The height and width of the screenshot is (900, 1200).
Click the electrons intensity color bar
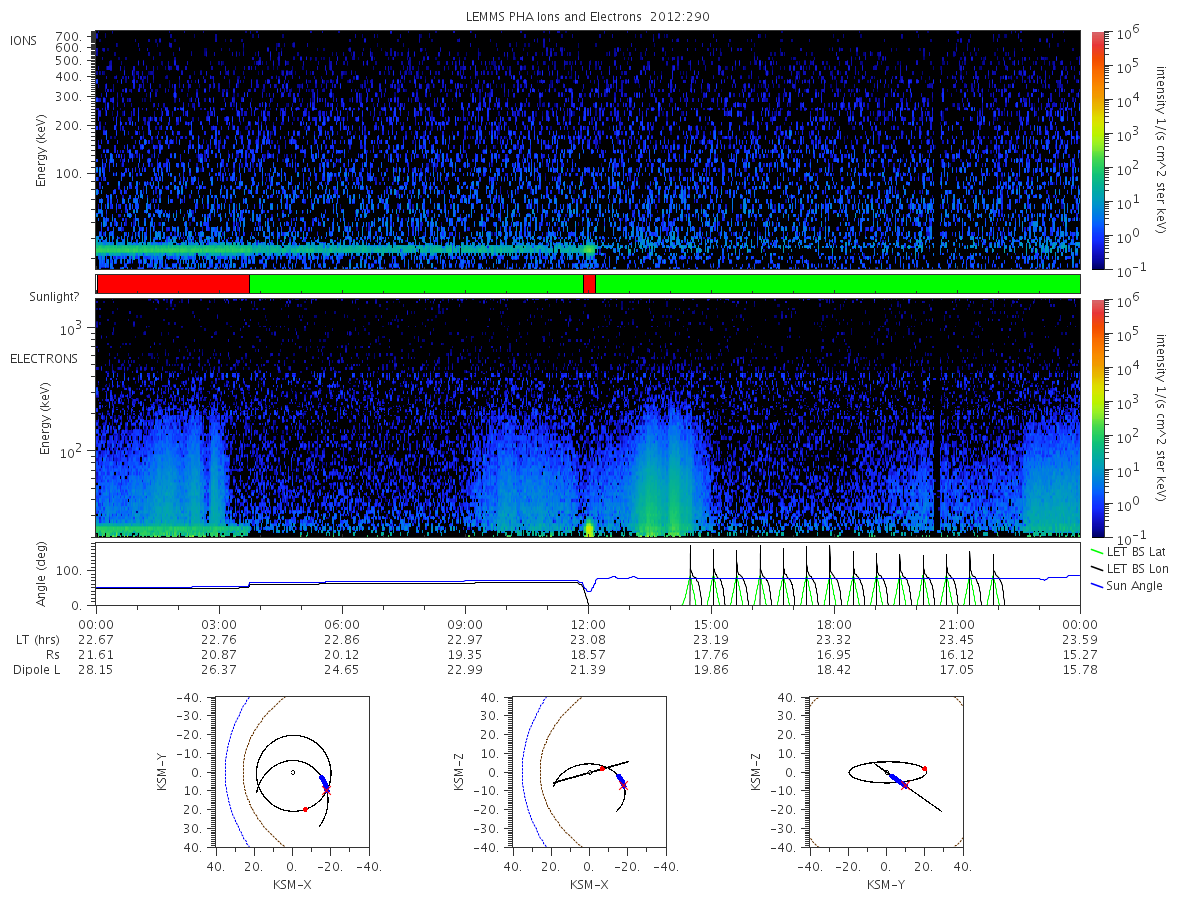tap(1097, 417)
